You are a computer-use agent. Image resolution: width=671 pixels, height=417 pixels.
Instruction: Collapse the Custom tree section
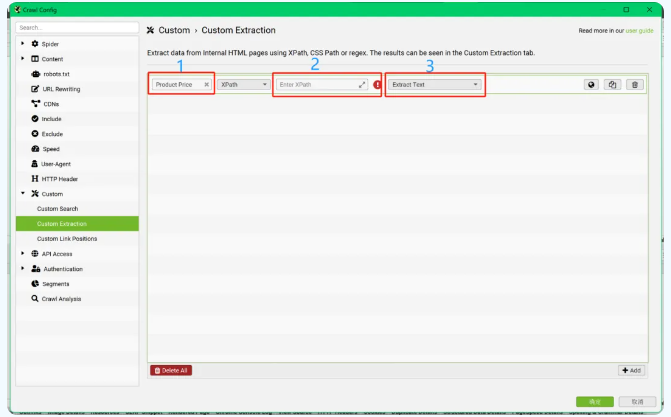coord(23,194)
